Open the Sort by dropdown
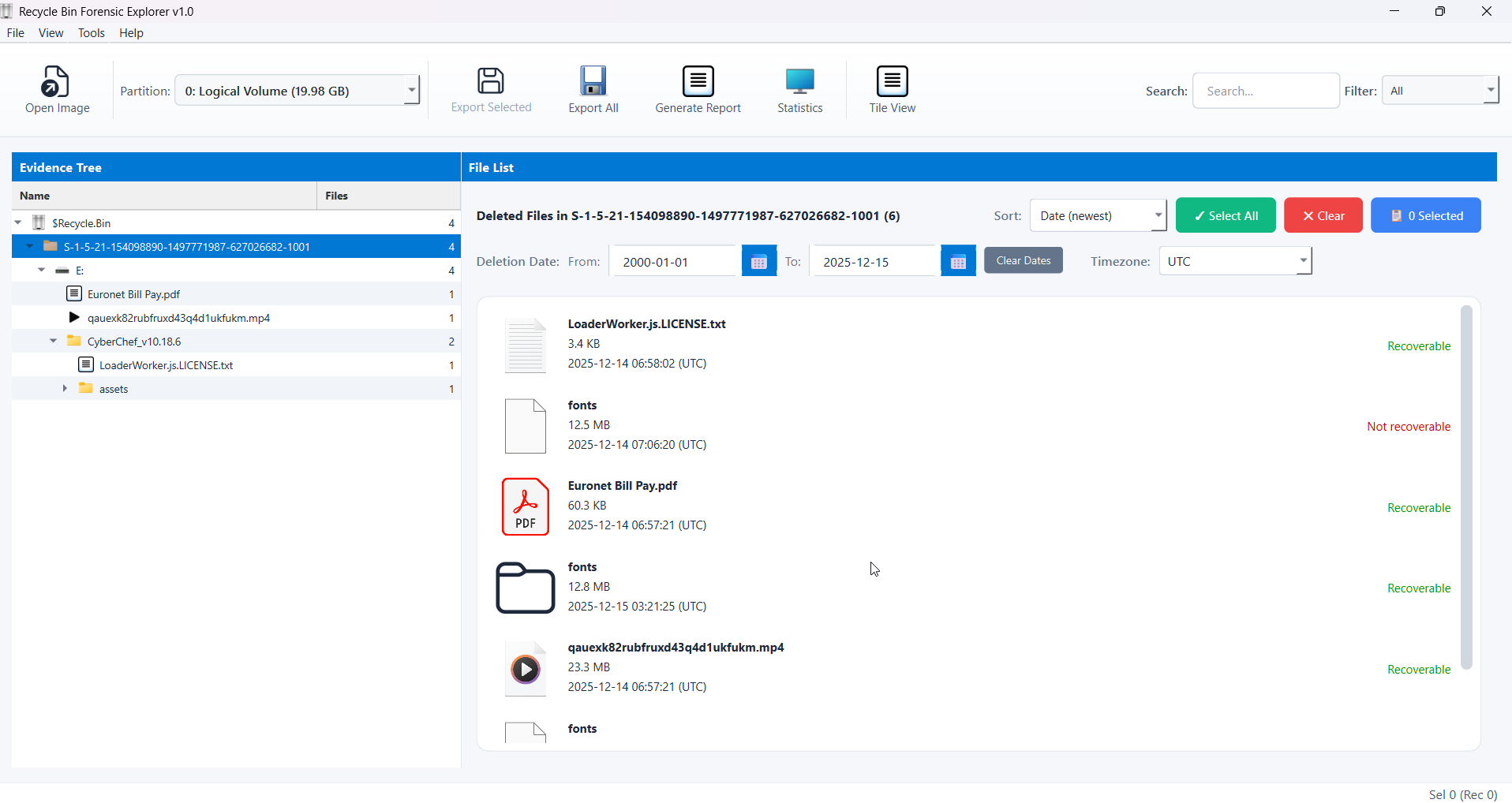Viewport: 1512px width, 803px height. (x=1158, y=215)
